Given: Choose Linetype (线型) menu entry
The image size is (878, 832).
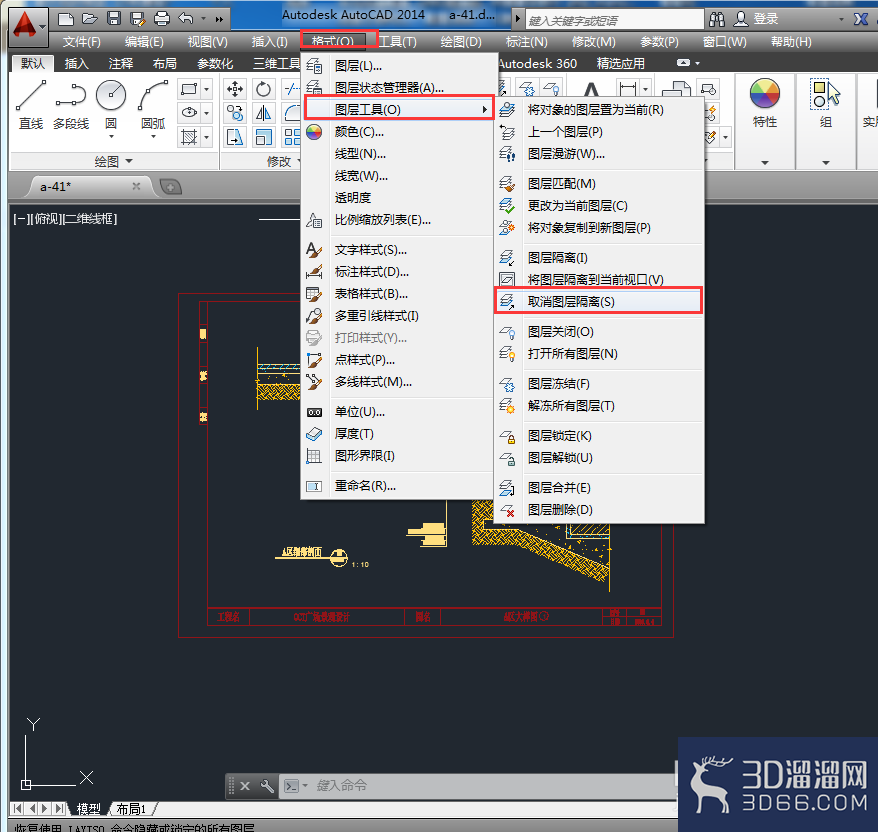Looking at the screenshot, I should click(x=399, y=154).
